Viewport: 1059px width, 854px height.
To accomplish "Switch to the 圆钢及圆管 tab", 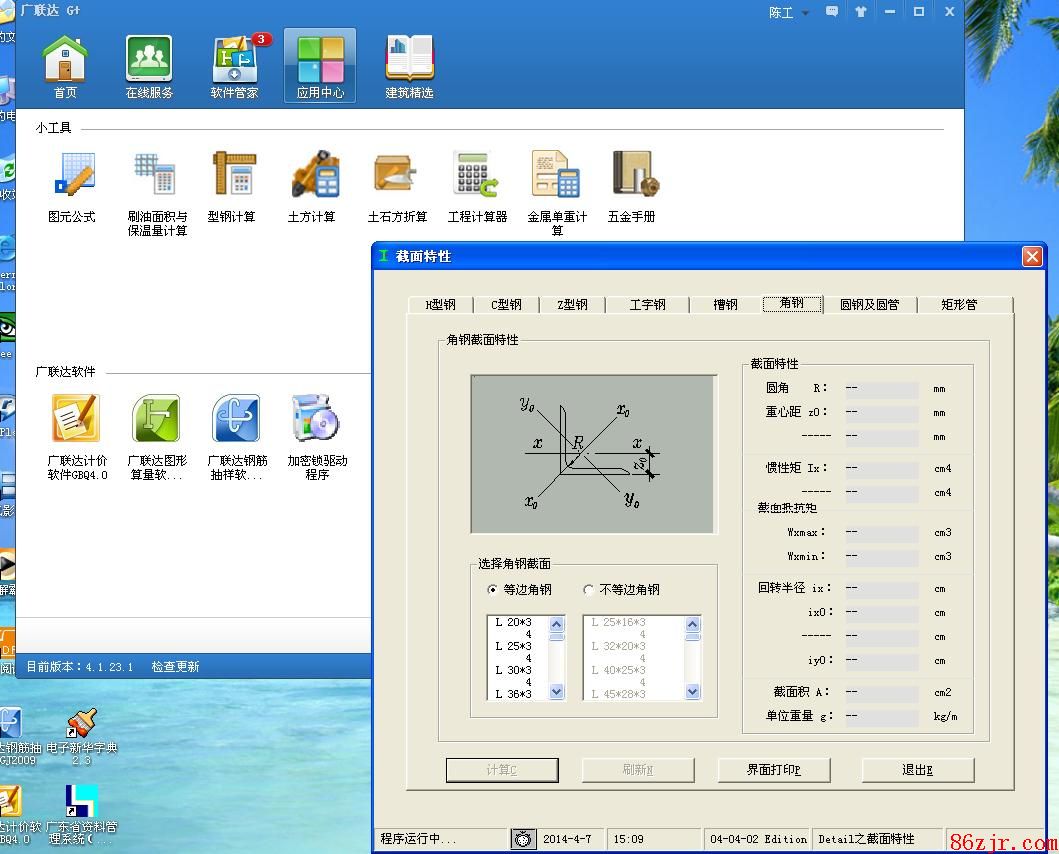I will (x=869, y=305).
